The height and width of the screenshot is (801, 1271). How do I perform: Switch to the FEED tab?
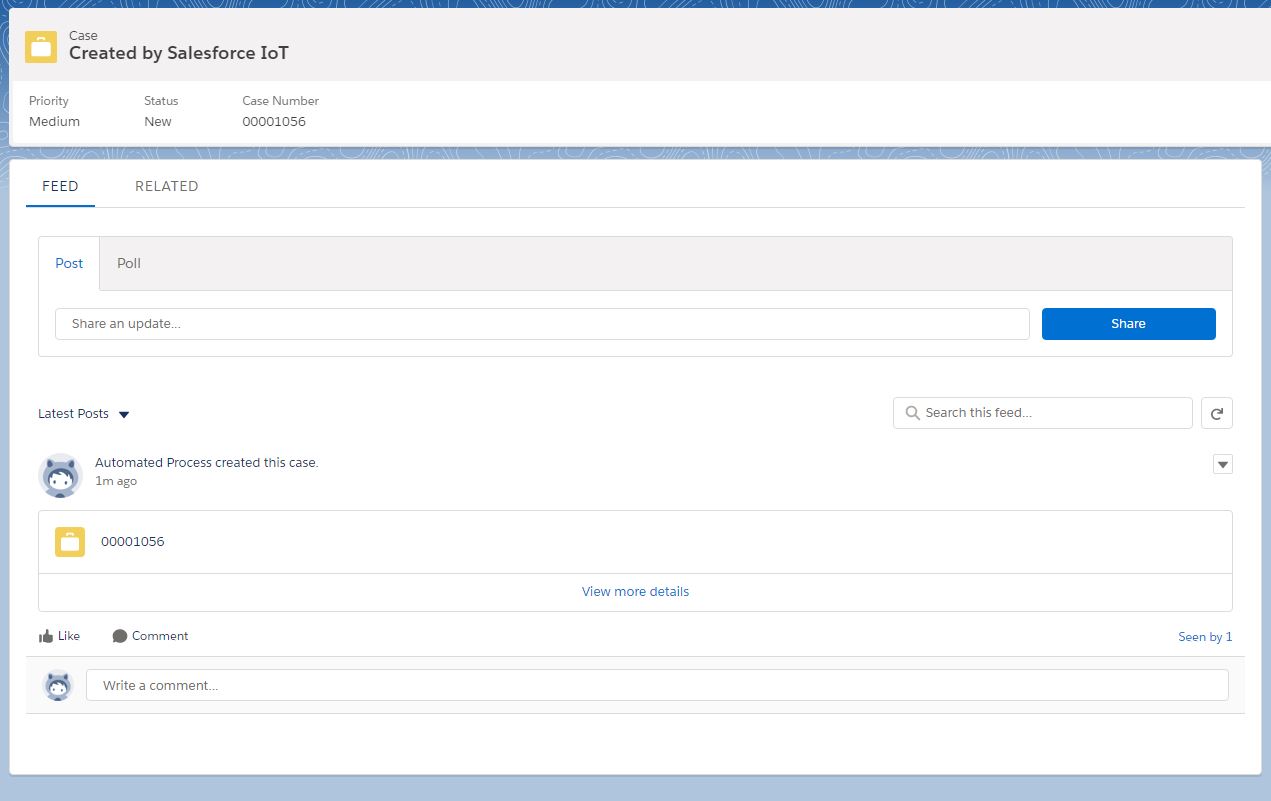point(60,186)
